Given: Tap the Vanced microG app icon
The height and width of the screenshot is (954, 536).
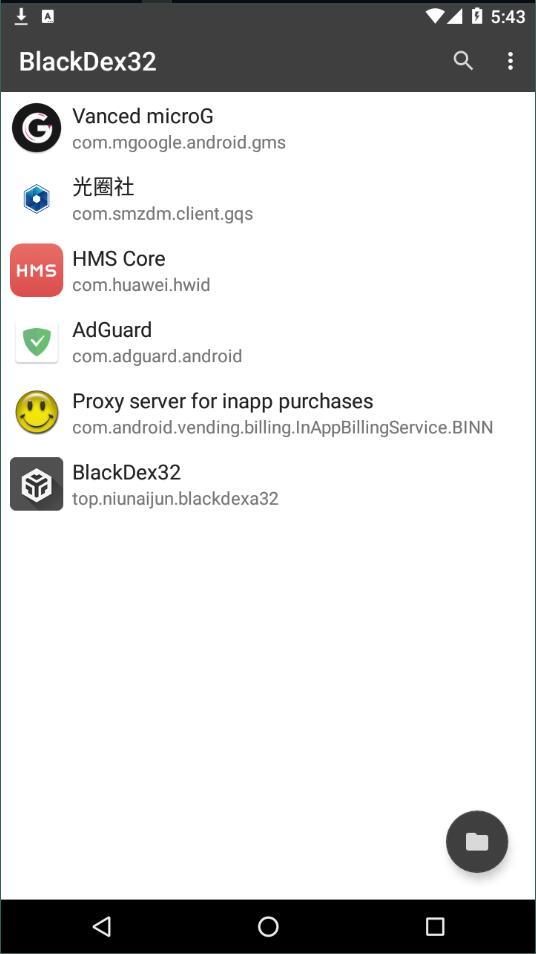Looking at the screenshot, I should pos(37,128).
